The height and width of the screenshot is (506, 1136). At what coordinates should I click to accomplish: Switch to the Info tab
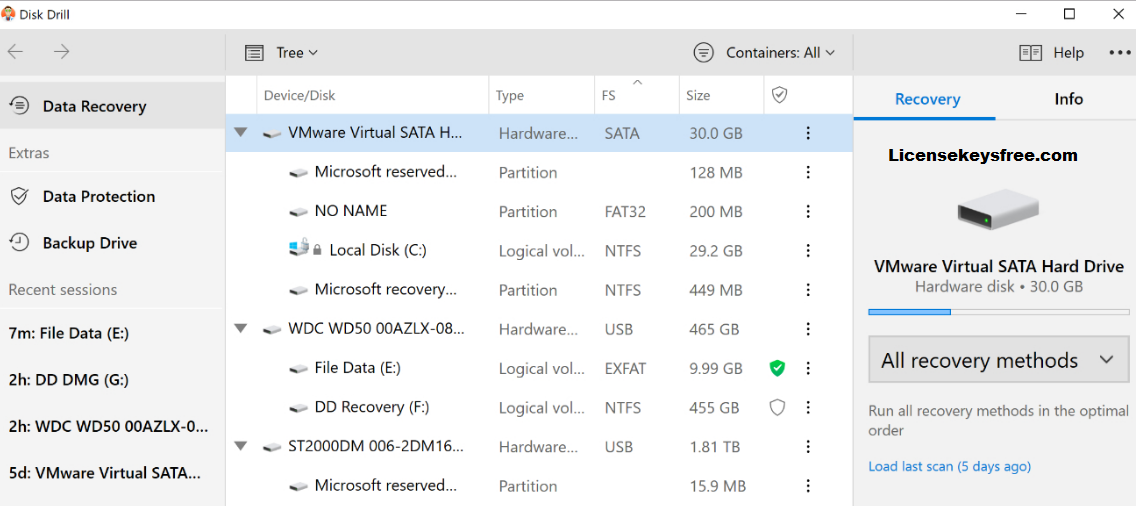point(1068,99)
